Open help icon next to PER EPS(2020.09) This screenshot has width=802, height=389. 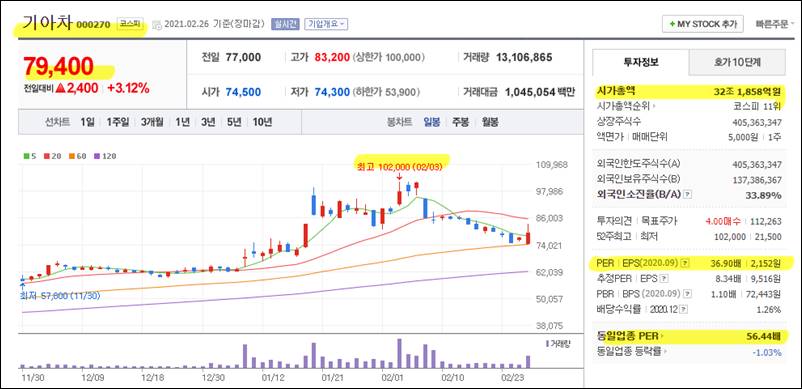coord(685,263)
